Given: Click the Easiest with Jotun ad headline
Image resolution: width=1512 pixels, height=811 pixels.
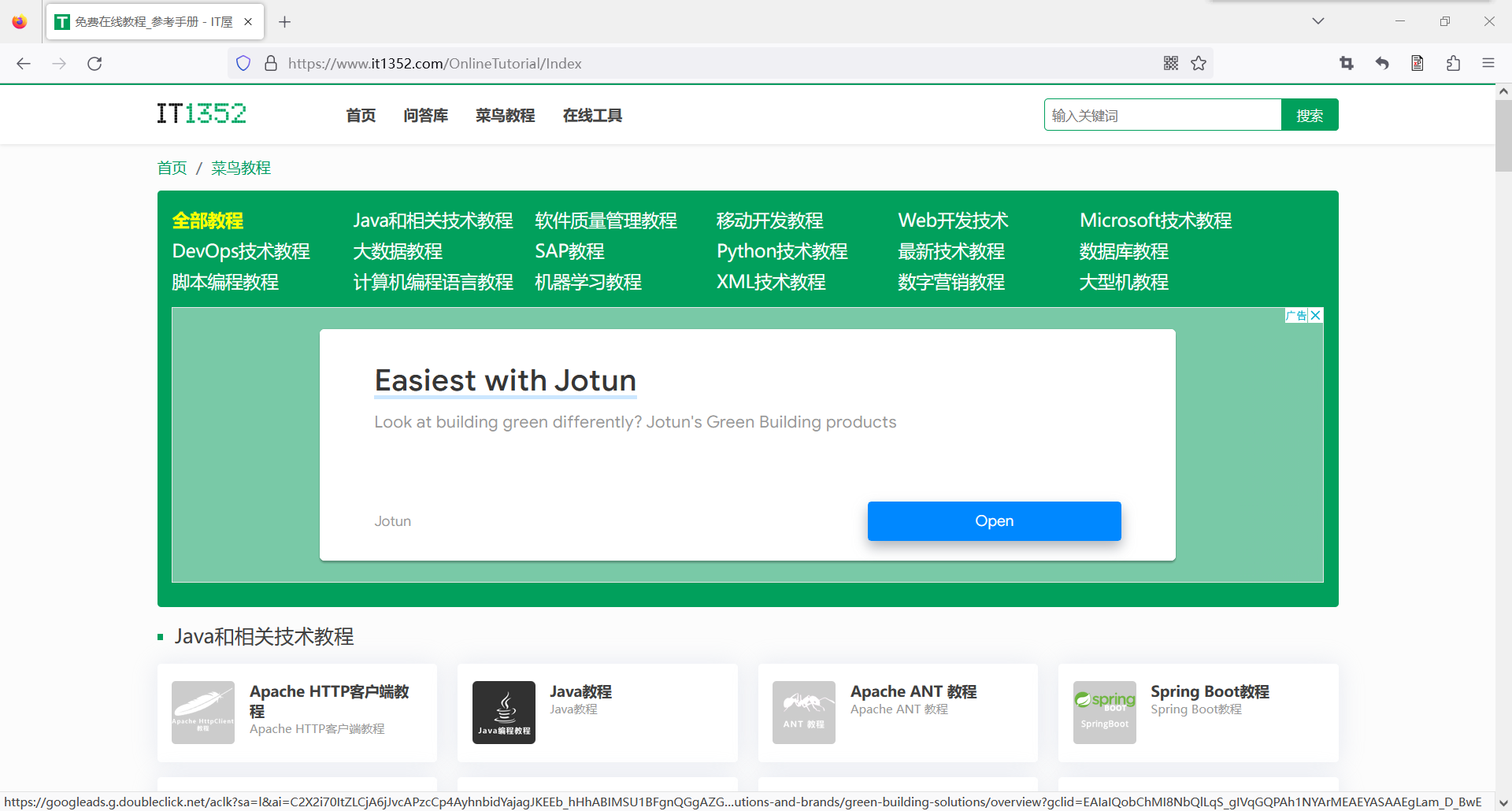Looking at the screenshot, I should 506,380.
